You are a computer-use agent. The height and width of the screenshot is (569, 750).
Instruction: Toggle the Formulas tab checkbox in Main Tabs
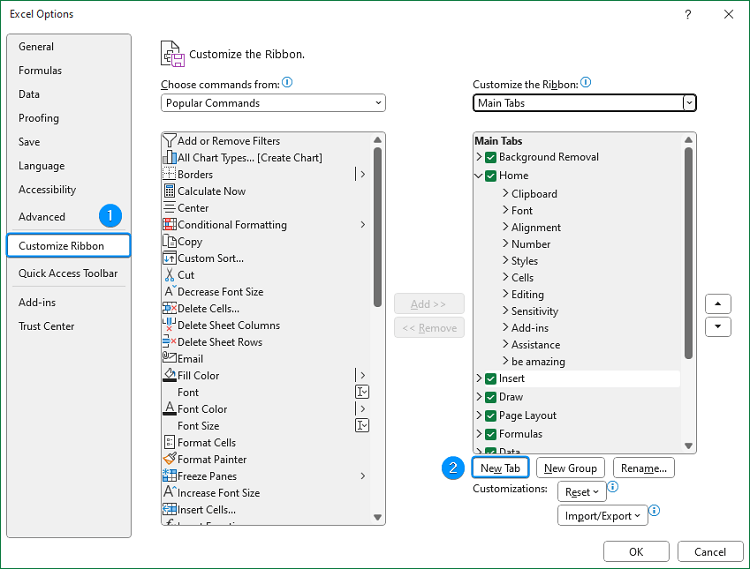pyautogui.click(x=490, y=434)
